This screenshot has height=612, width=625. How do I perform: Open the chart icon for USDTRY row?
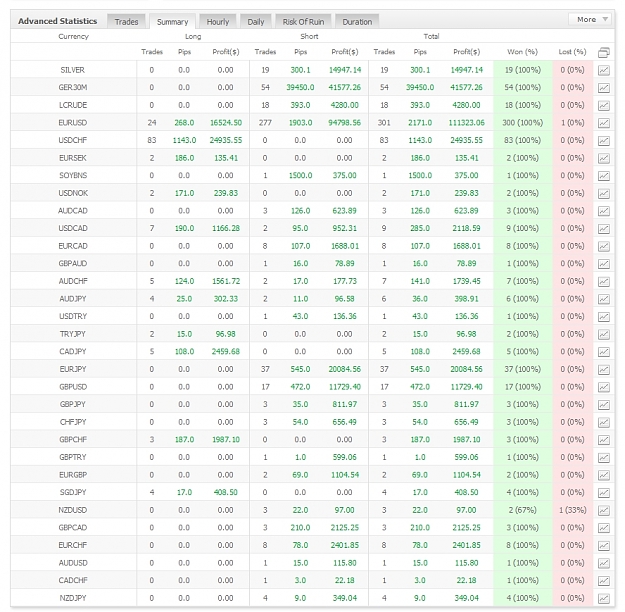coord(603,317)
